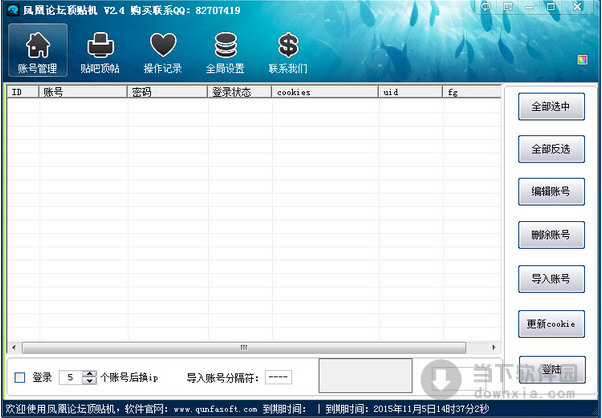This screenshot has width=602, height=418.
Task: Click the 导入账号 button
Action: pyautogui.click(x=551, y=279)
